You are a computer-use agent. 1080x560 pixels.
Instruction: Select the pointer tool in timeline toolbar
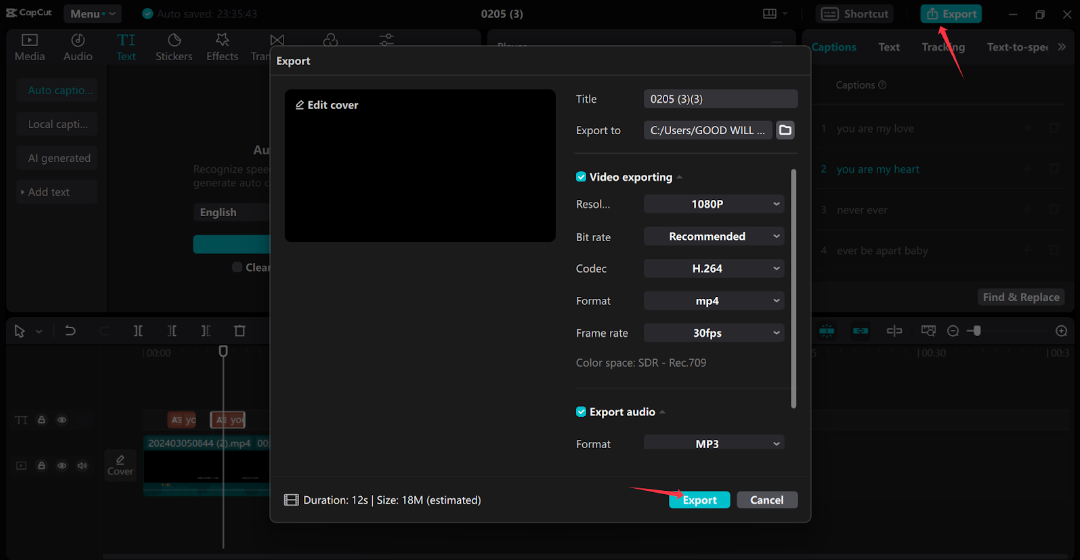[x=19, y=331]
